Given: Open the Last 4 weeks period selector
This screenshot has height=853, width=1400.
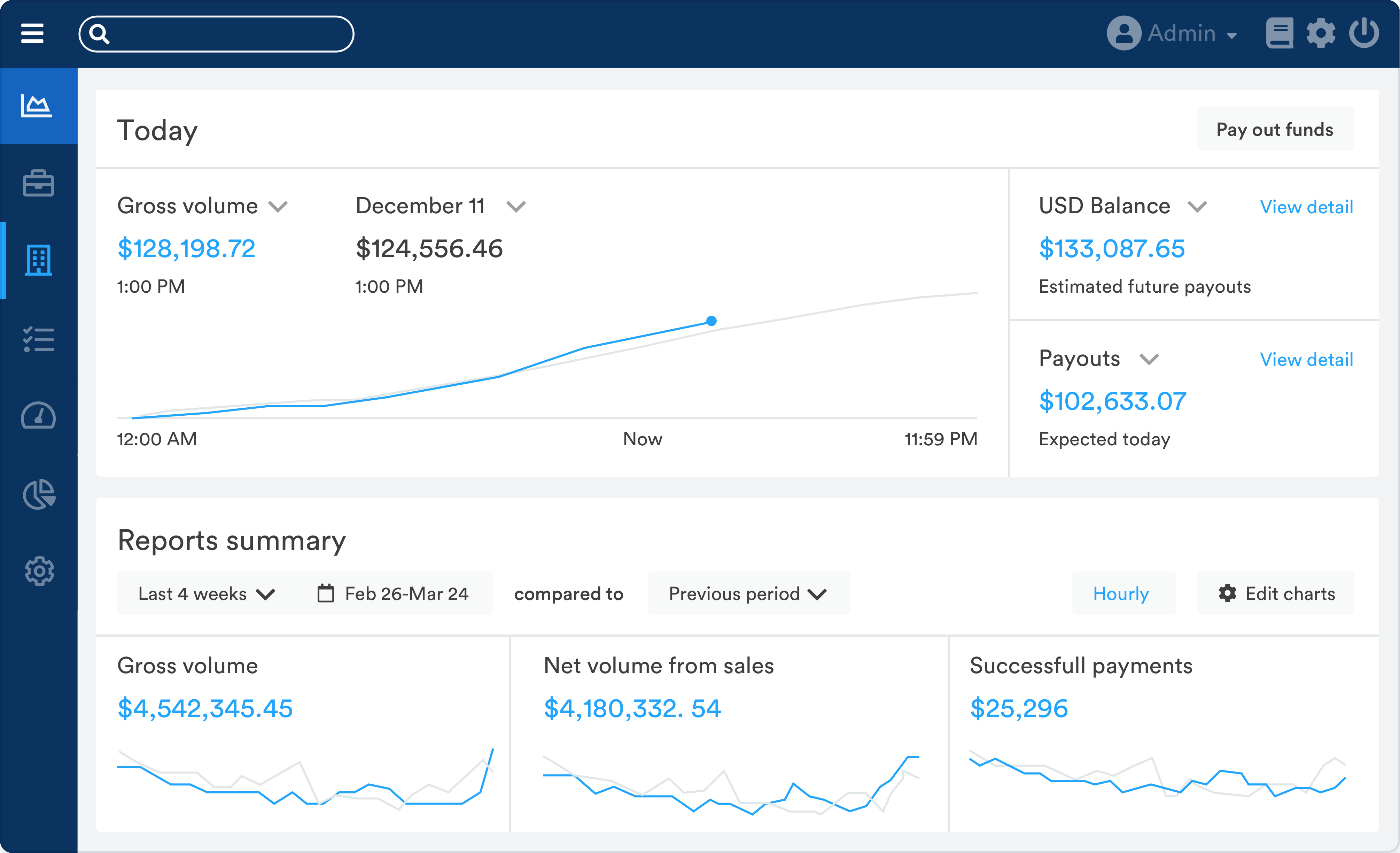Looking at the screenshot, I should 206,593.
